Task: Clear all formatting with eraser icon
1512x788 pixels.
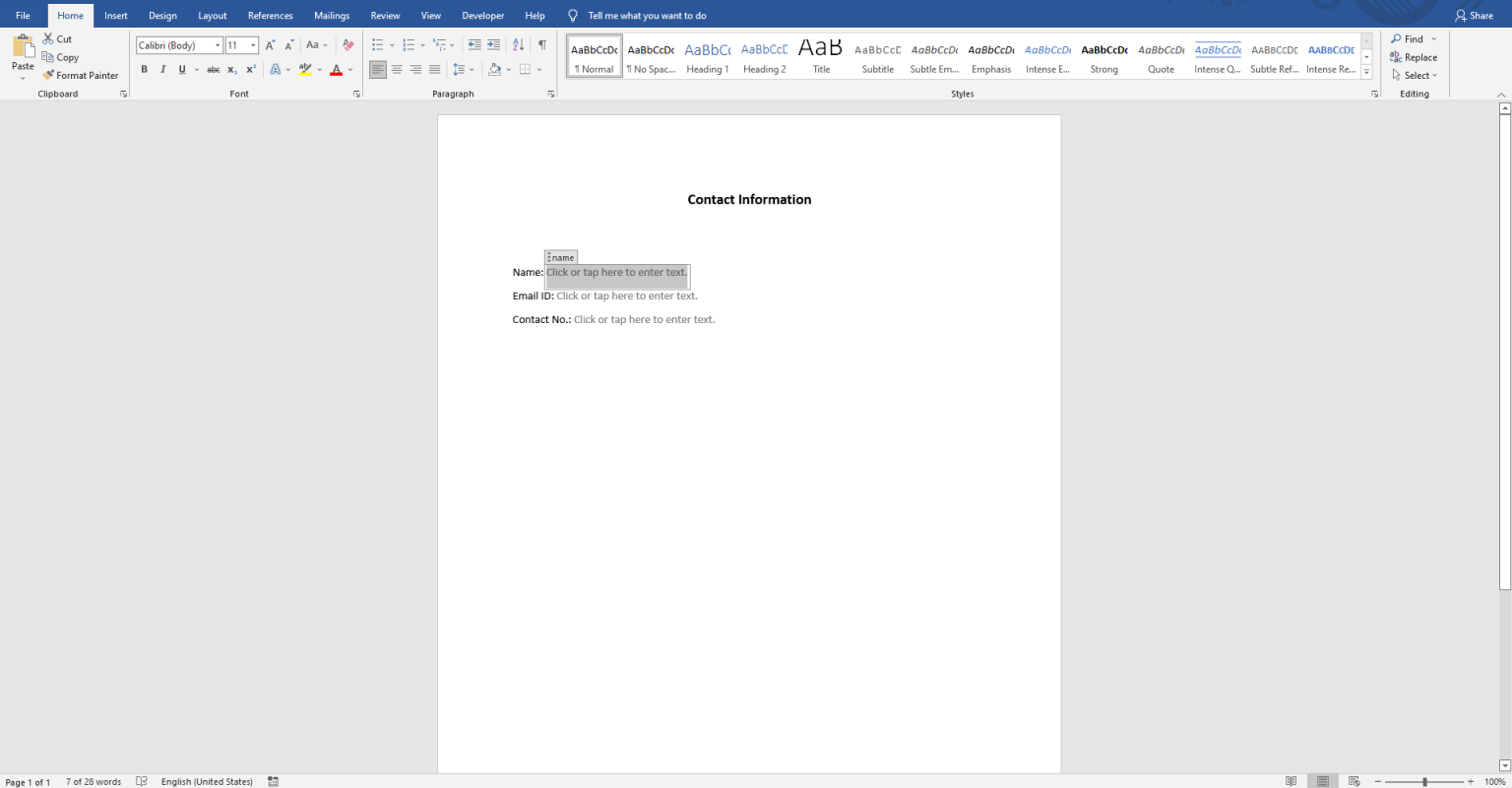Action: click(x=347, y=45)
